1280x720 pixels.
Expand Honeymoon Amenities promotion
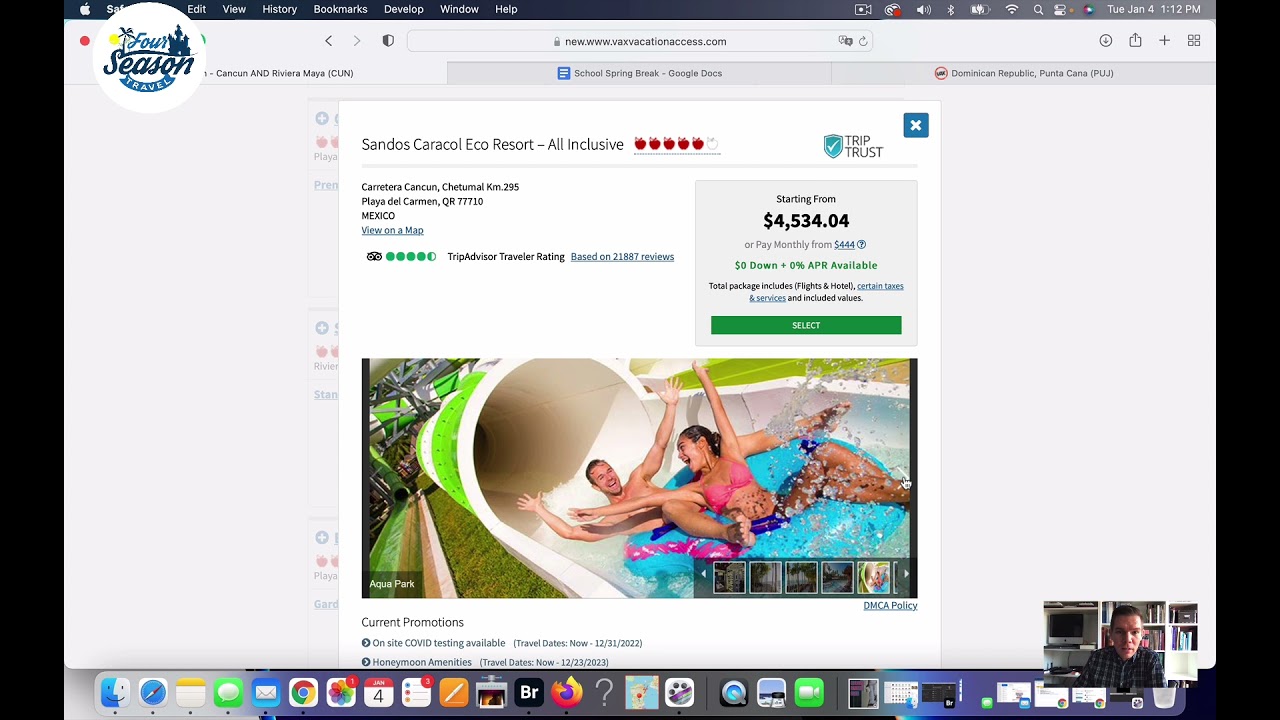click(x=416, y=662)
